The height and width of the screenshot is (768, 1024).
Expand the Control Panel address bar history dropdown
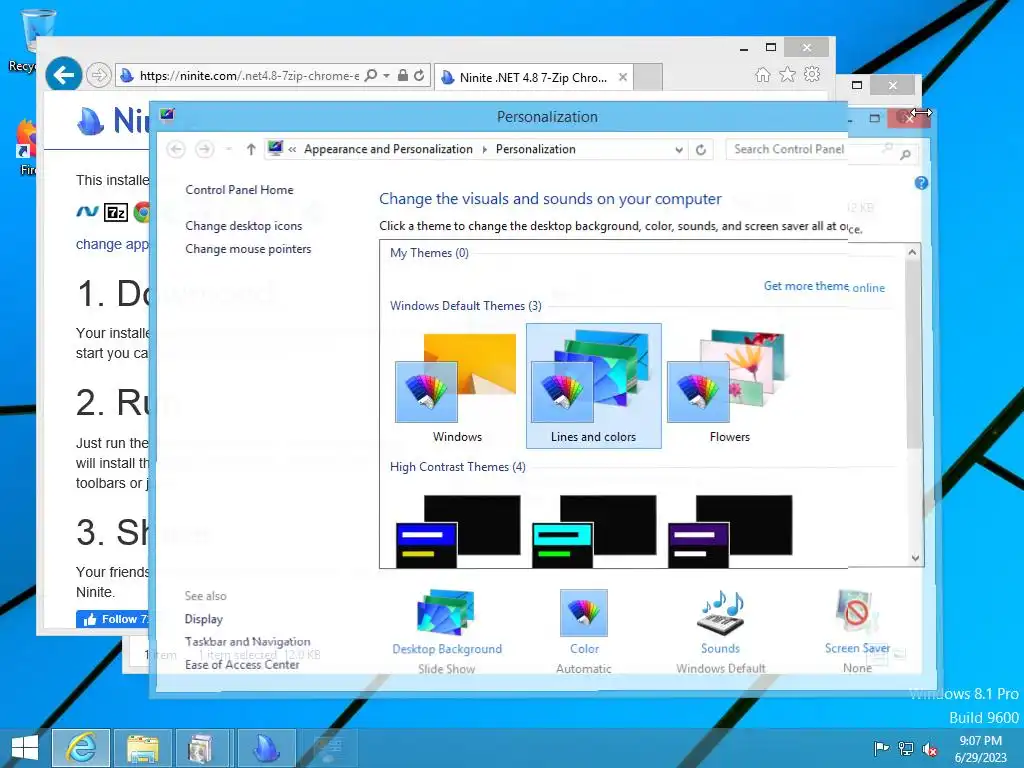pos(679,150)
